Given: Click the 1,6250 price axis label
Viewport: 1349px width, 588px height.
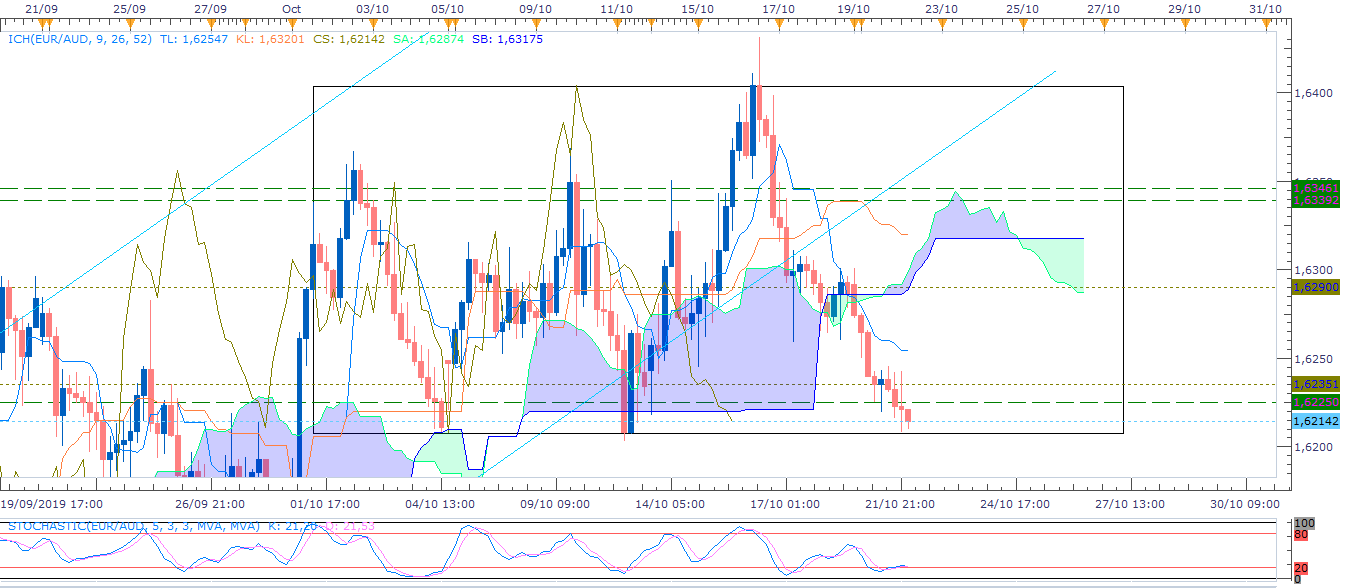Looking at the screenshot, I should 1314,358.
